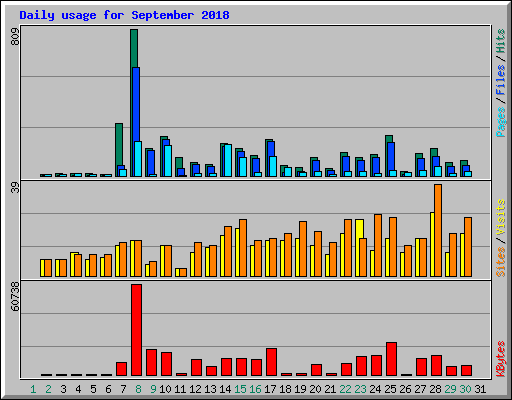The height and width of the screenshot is (400, 512).
Task: Click day label 14 on the axis
Action: click(225, 389)
